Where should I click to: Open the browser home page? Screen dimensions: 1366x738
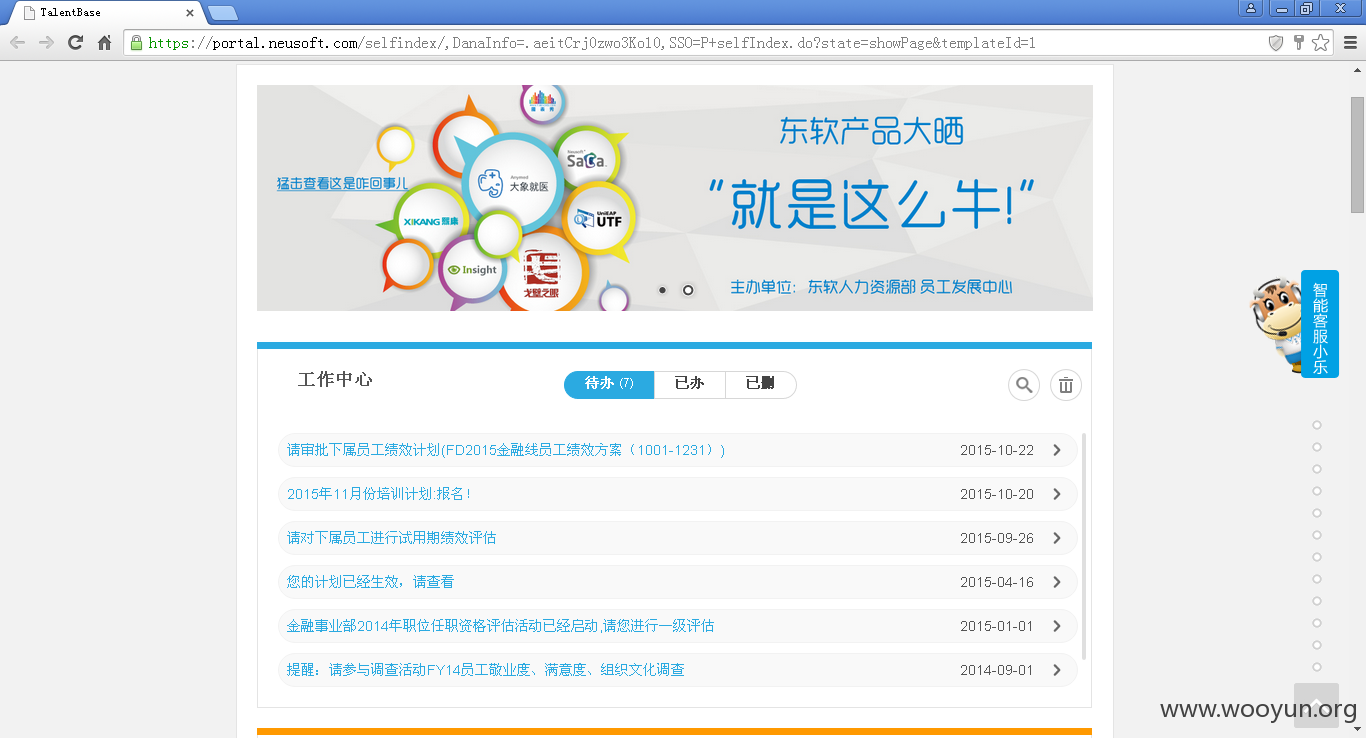coord(104,43)
